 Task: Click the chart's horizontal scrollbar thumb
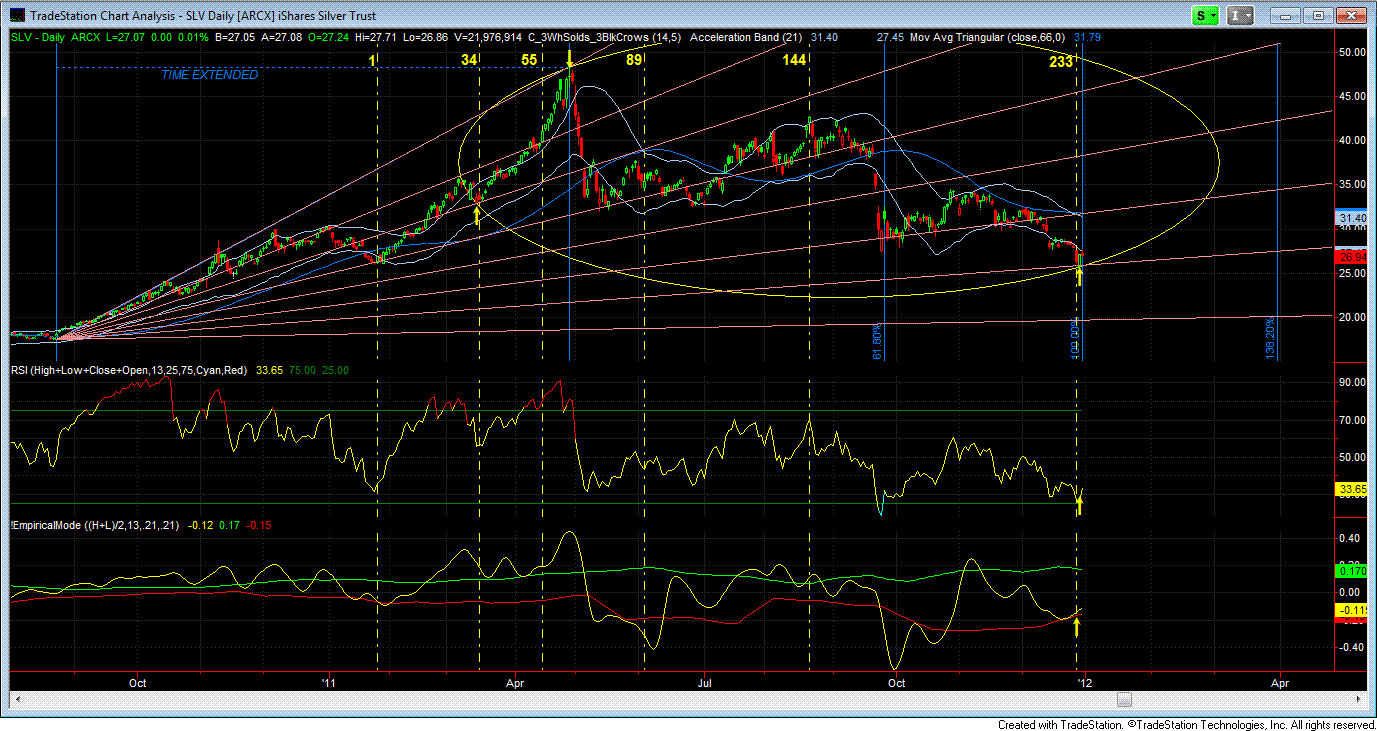pos(1125,699)
